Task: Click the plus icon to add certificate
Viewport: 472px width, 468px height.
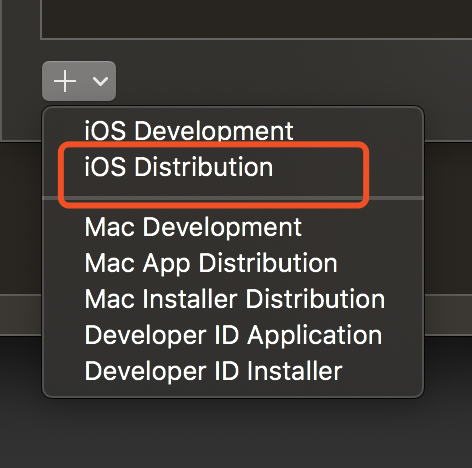Action: tap(65, 81)
